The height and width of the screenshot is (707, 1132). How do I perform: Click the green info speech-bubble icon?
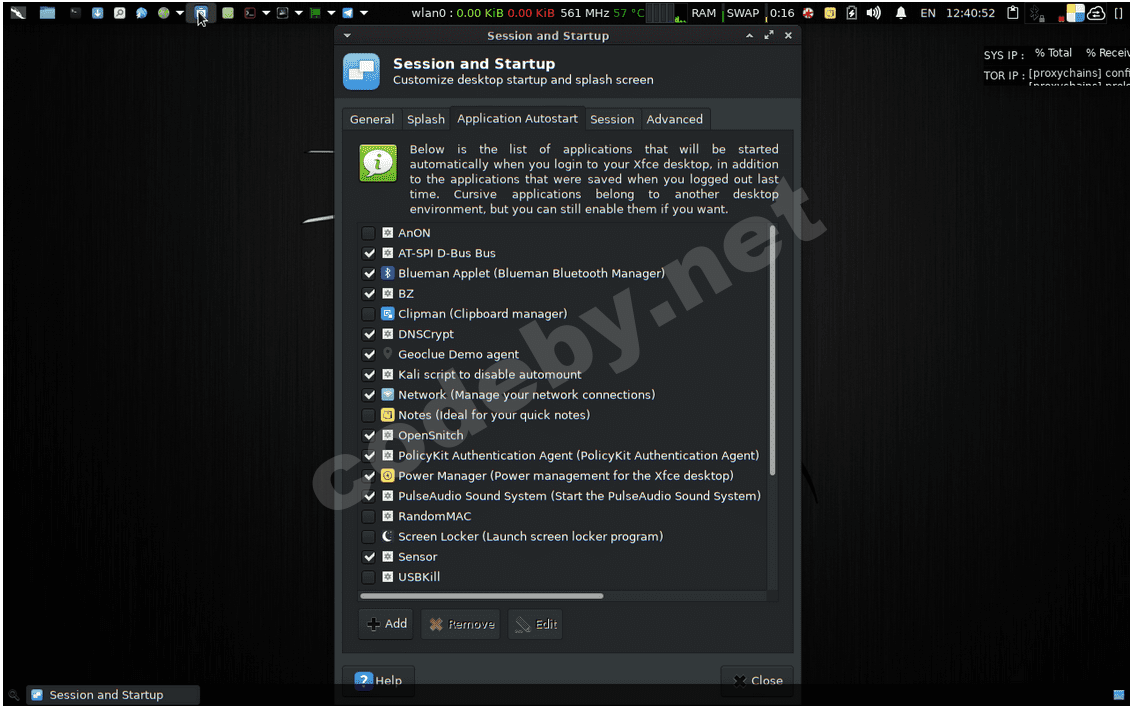[378, 163]
